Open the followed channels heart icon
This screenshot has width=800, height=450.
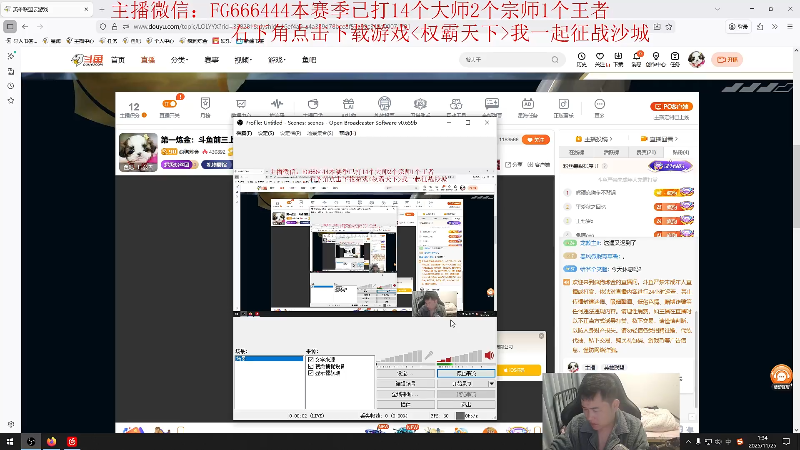[600, 57]
